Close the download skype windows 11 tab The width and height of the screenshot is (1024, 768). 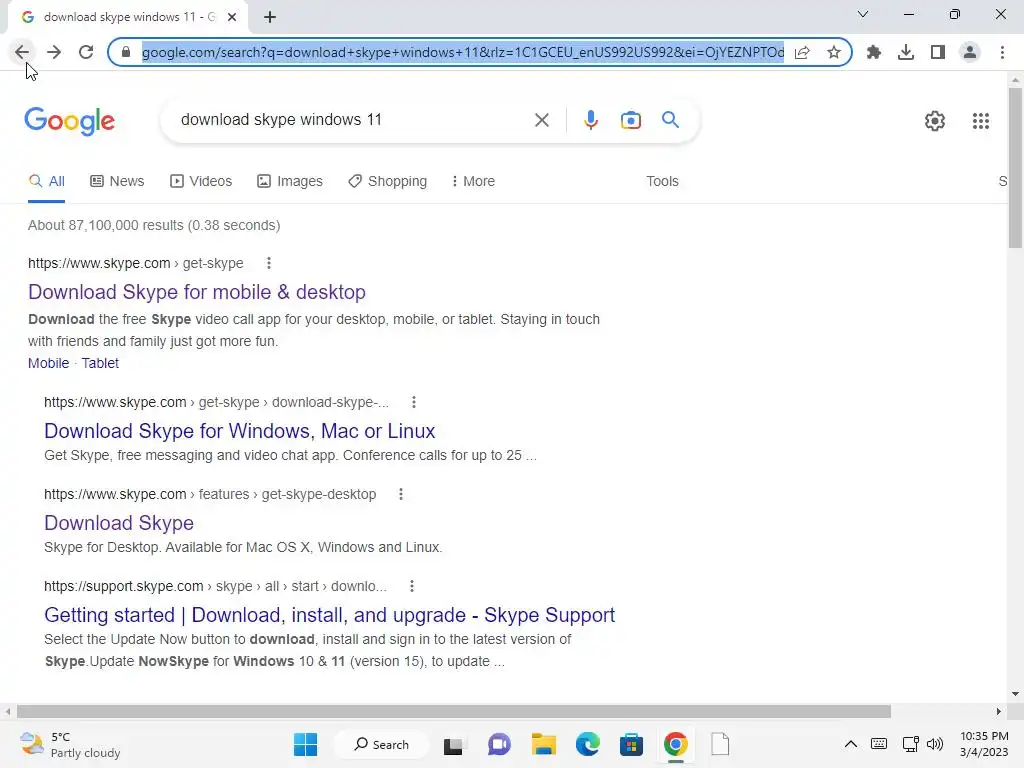click(x=232, y=17)
